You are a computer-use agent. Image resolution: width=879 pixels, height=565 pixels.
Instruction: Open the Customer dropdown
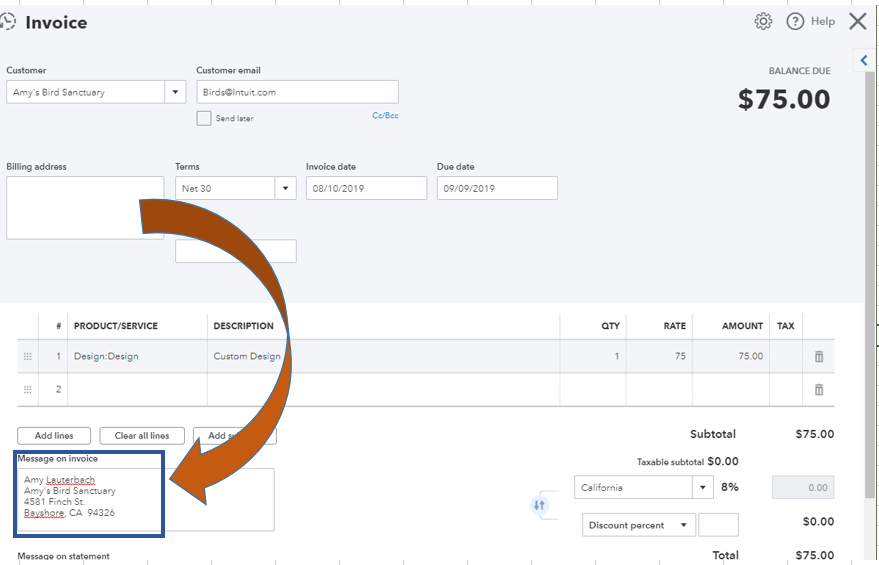click(176, 92)
